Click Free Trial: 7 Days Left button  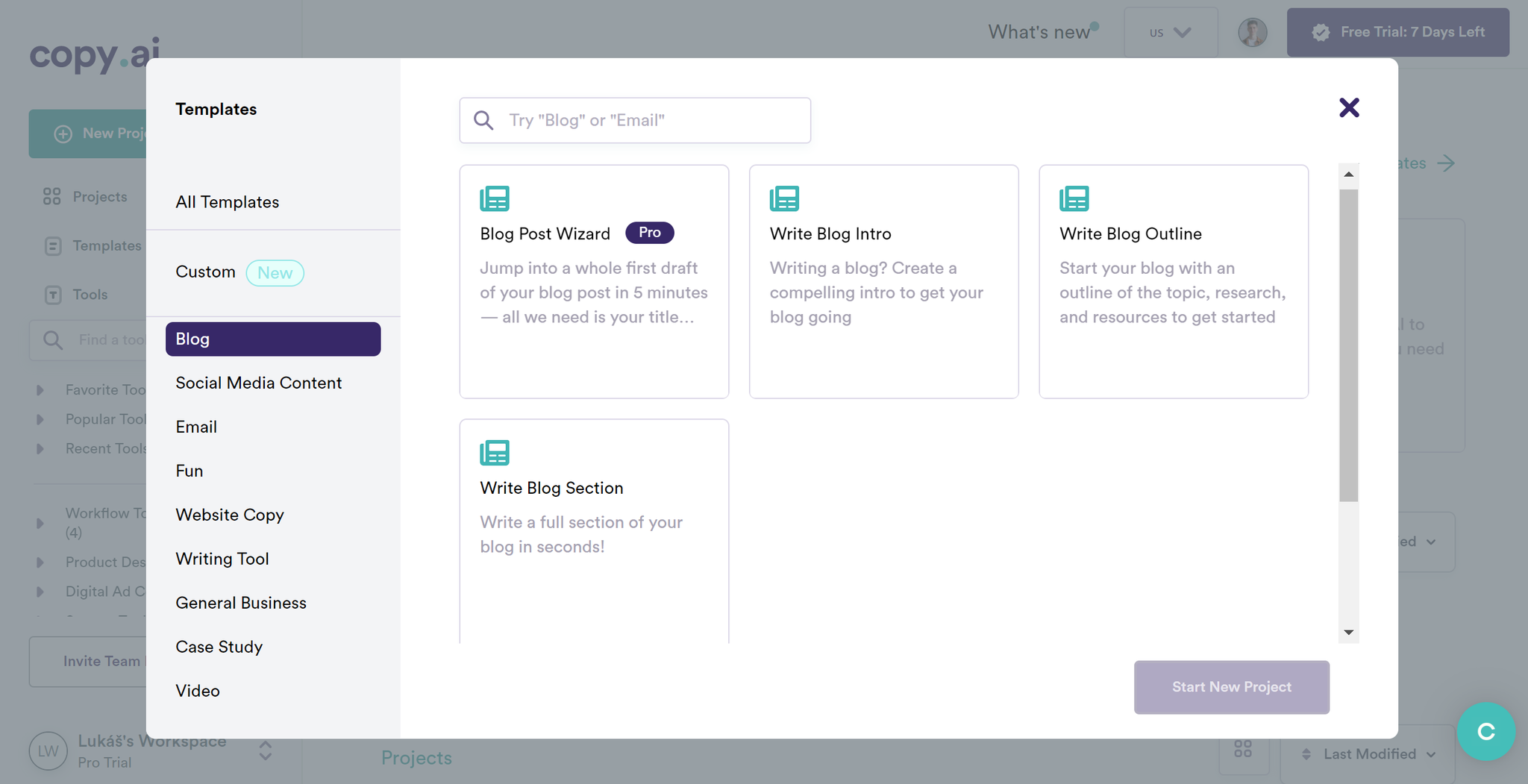pyautogui.click(x=1397, y=33)
